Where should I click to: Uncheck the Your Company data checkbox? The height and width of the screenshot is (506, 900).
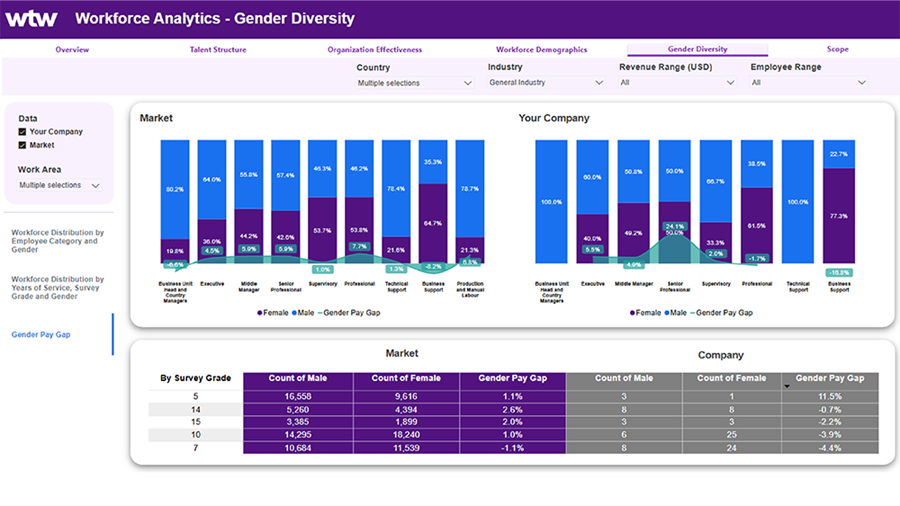(x=23, y=132)
